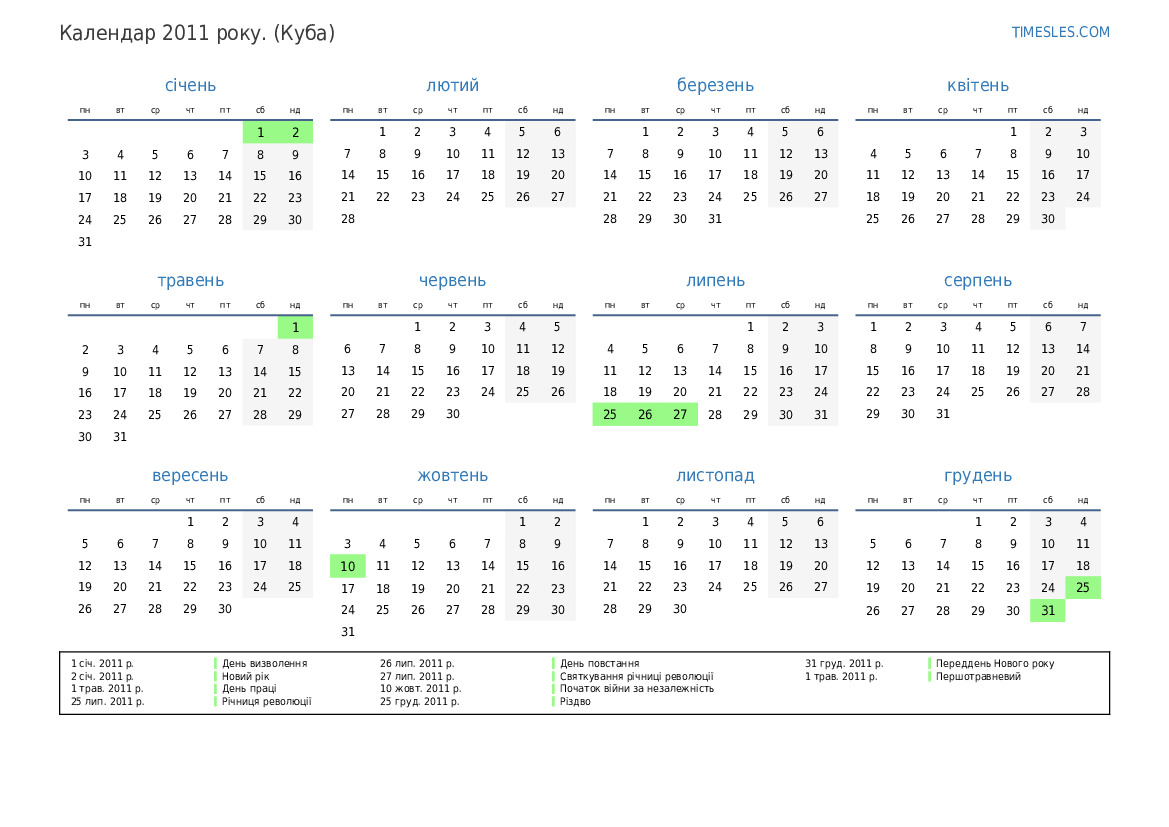1169x827 pixels.
Task: Click legend entry 'День повстання'
Action: 599,664
